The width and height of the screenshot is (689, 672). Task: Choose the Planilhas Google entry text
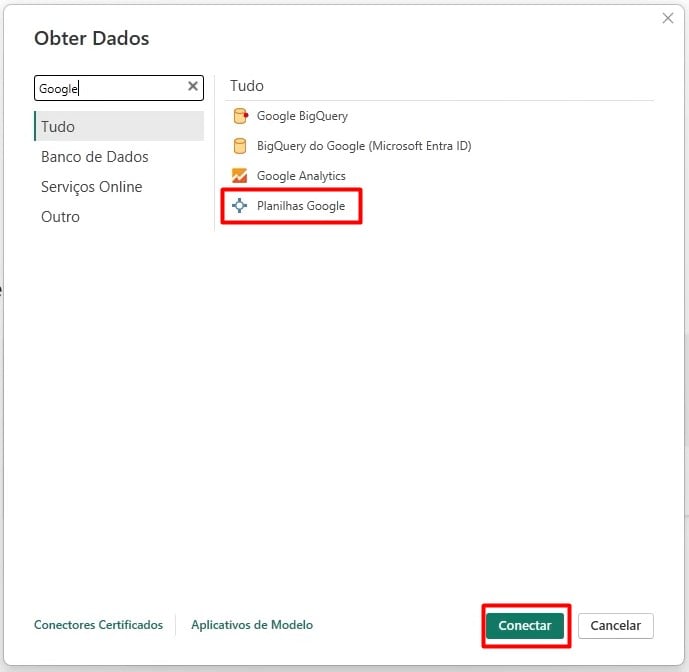tap(301, 206)
